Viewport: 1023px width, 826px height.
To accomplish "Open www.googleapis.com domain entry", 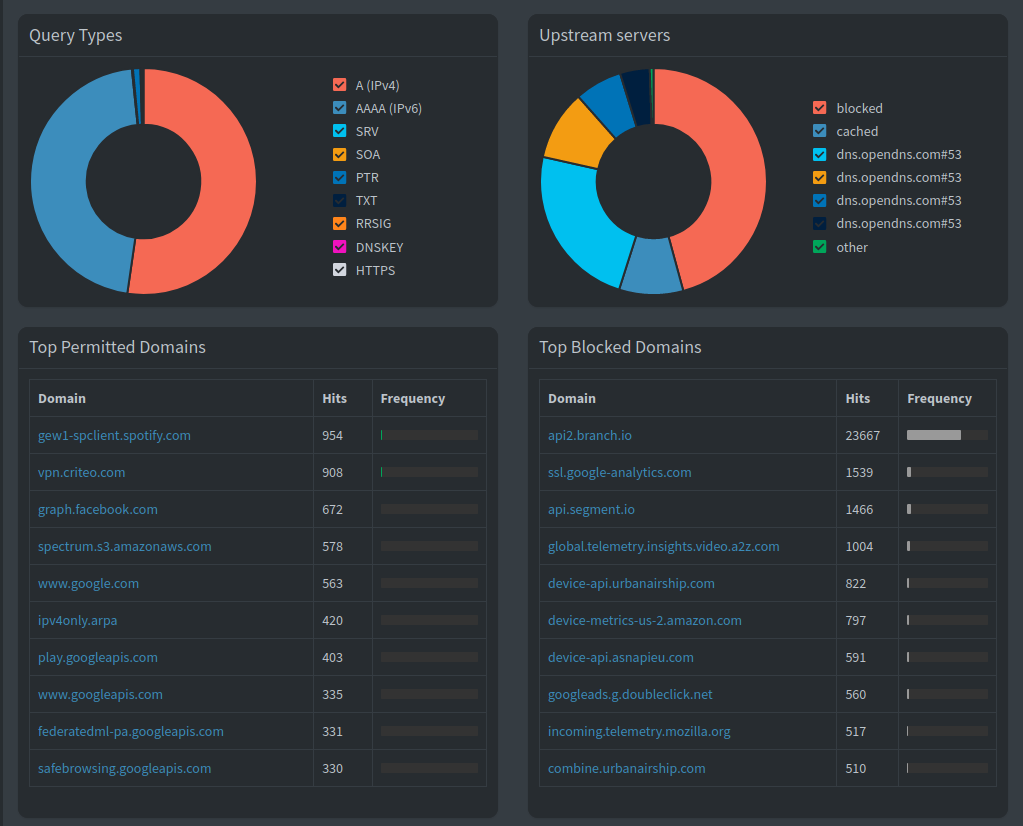I will pos(100,694).
